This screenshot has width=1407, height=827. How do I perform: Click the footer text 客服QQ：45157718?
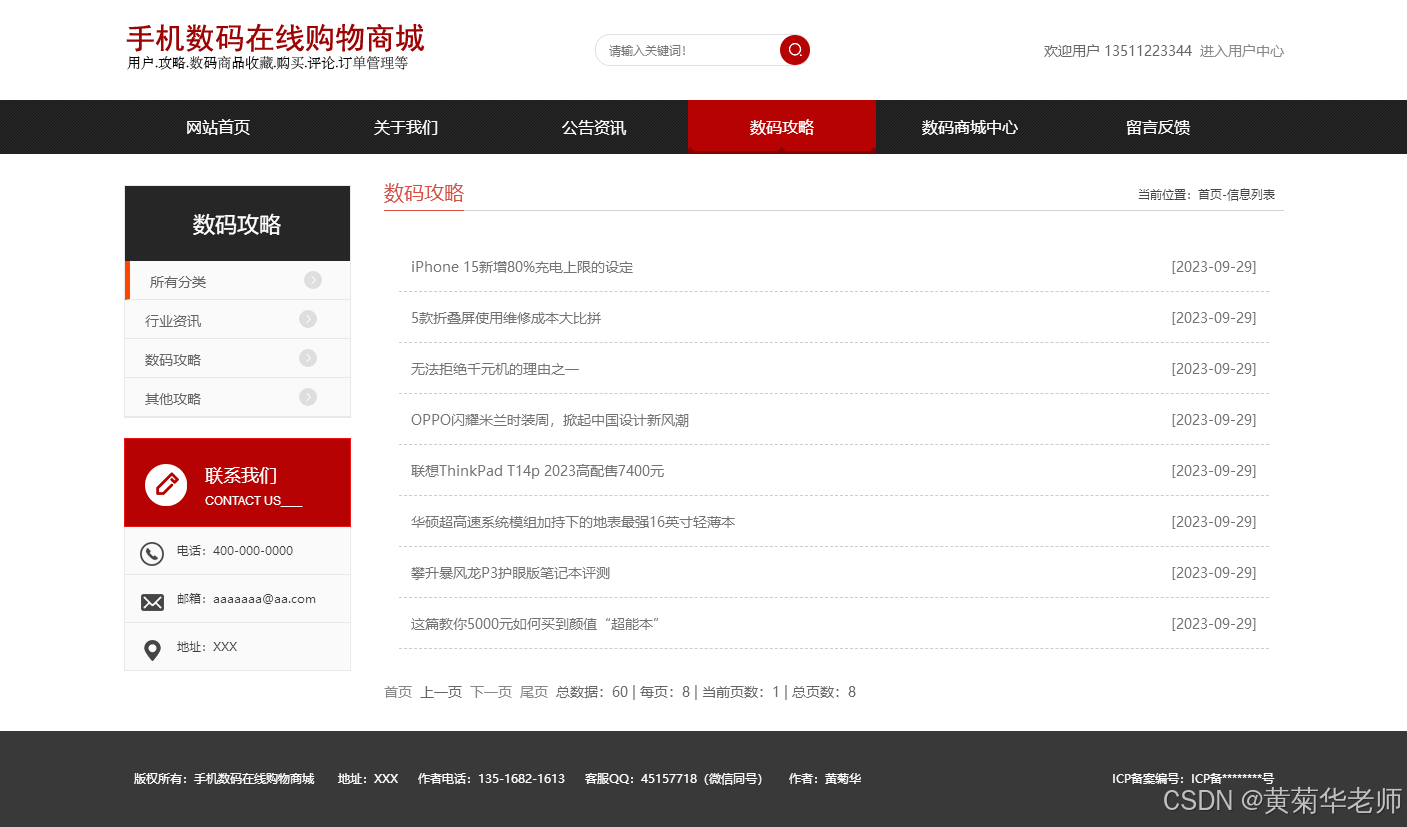673,779
